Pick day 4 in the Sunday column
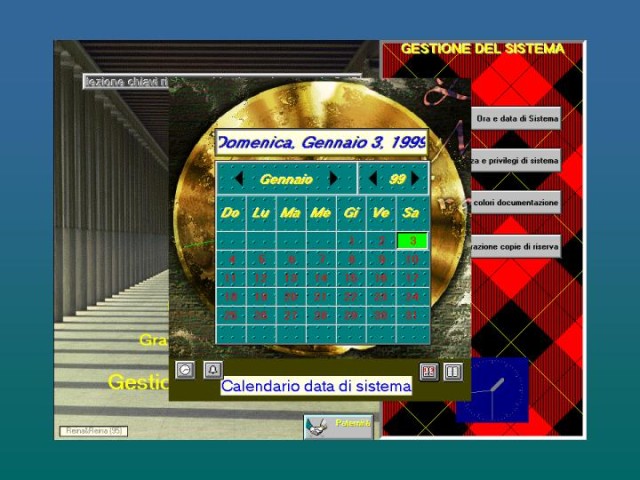Viewport: 640px width, 480px height. (231, 259)
